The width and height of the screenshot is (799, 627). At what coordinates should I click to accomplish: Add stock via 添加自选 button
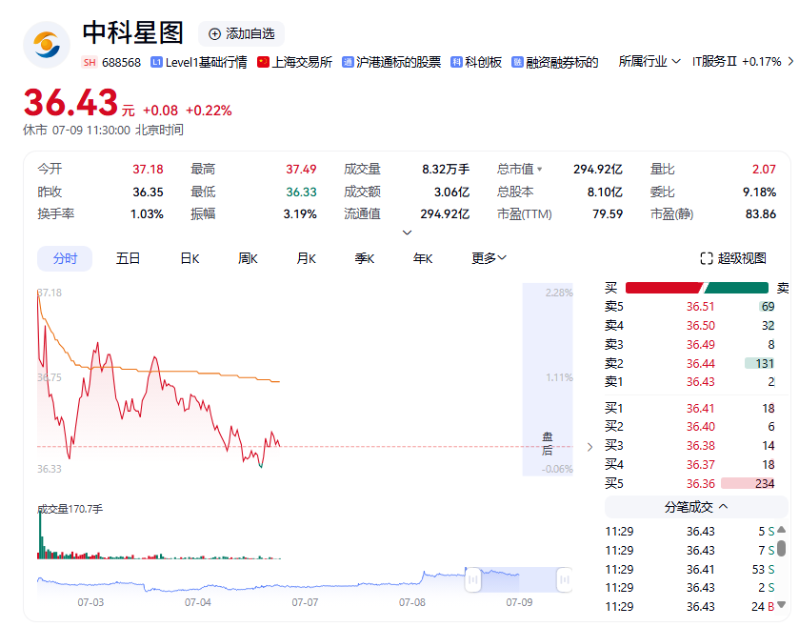click(241, 34)
